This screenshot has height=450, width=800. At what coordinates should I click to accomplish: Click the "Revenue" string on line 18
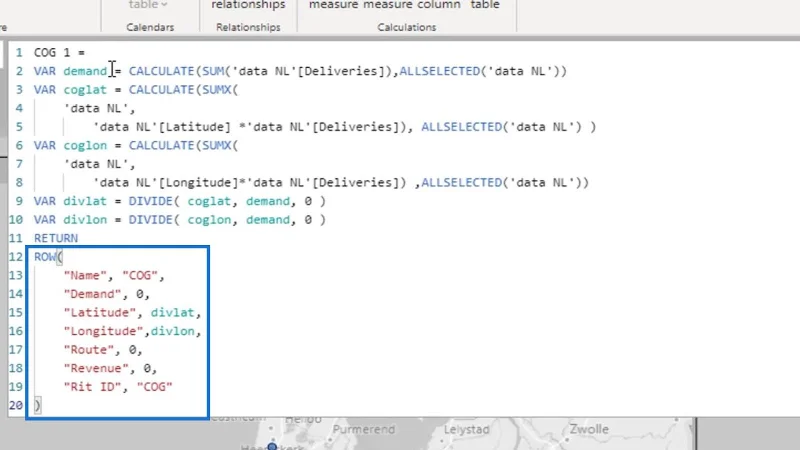tap(96, 368)
